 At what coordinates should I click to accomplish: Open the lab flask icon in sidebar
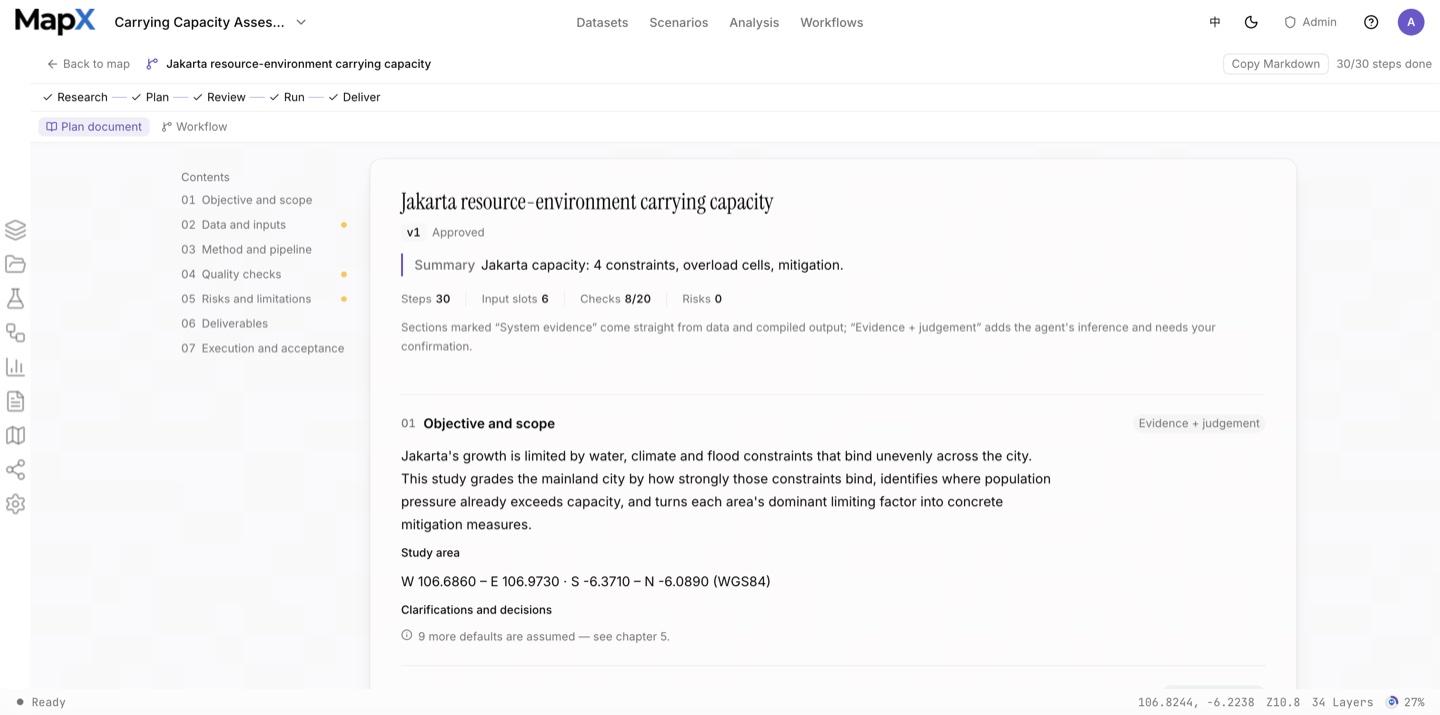(x=15, y=298)
